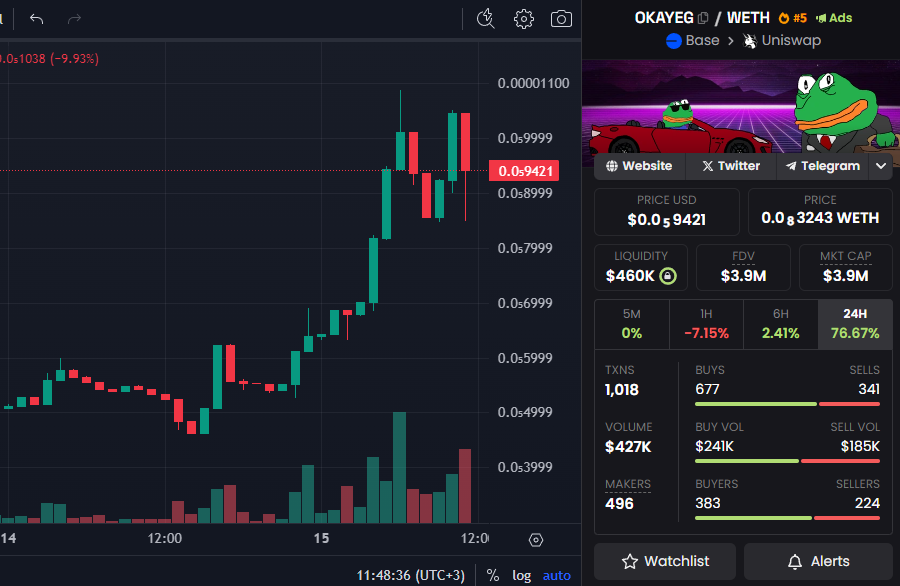Click the buy vol versus sell vol bar
Viewport: 900px width, 586px height.
click(x=787, y=461)
